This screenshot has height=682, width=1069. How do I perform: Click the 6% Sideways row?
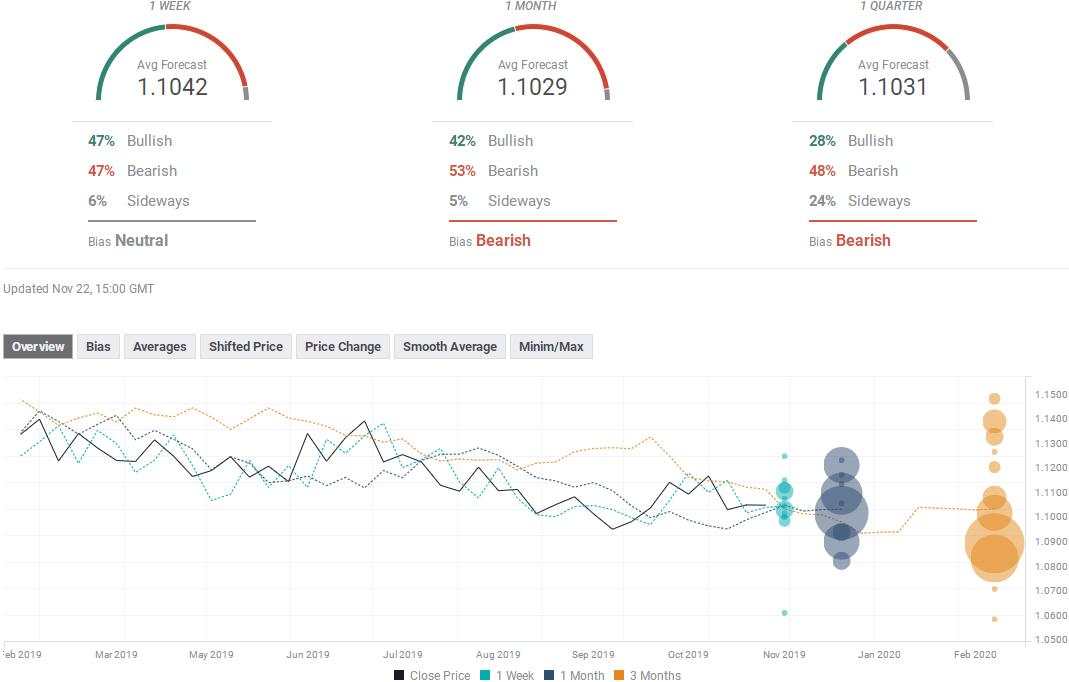pos(139,201)
